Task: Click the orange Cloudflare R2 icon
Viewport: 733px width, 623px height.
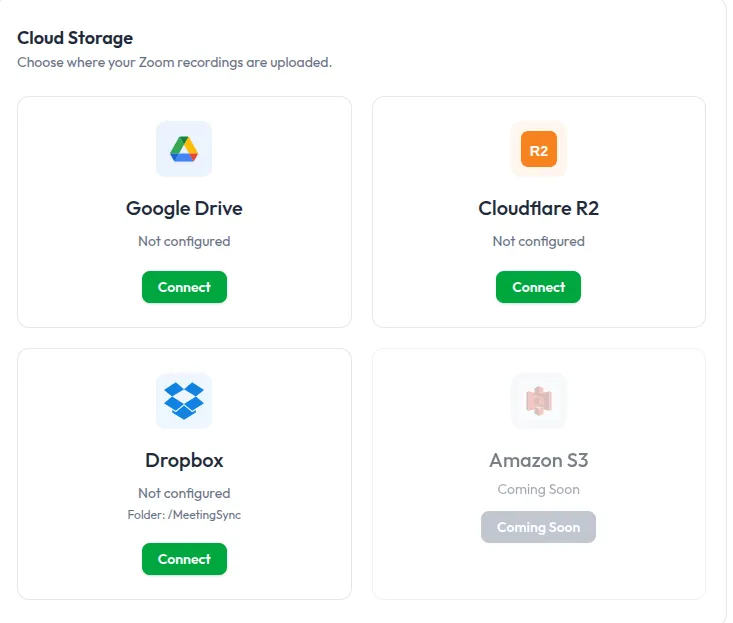Action: 539,149
